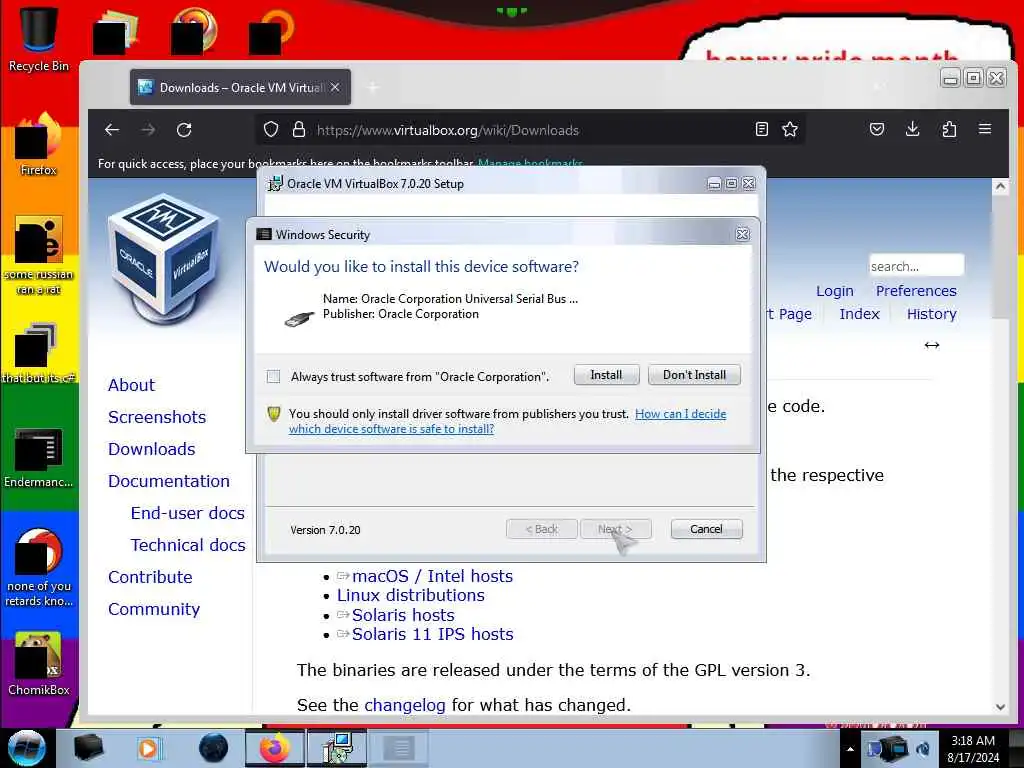Open 'some russian ran a rat' desktop icon
Viewport: 1024px width, 768px height.
(38, 255)
